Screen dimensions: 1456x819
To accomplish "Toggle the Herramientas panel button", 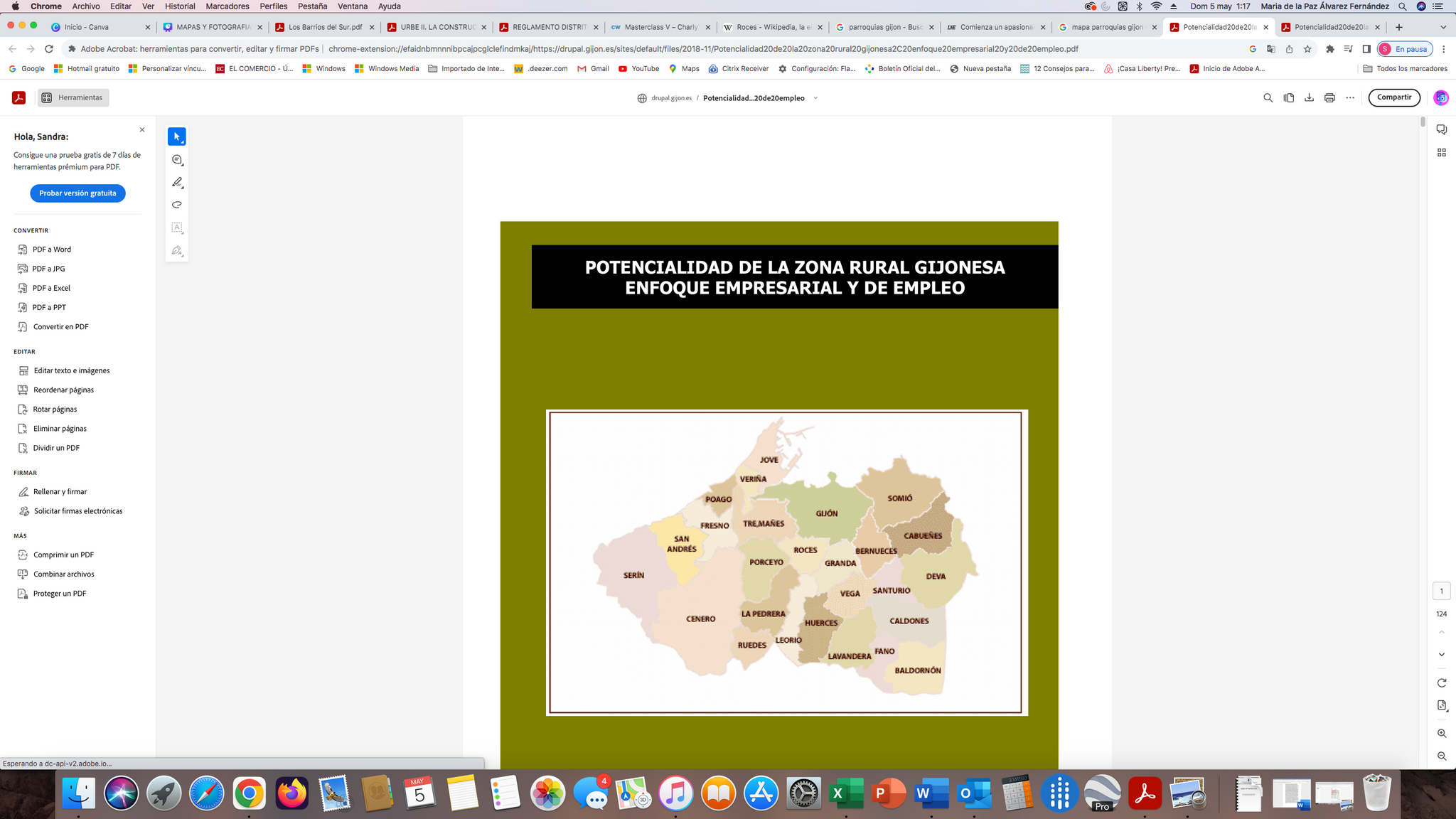I will pos(73,98).
